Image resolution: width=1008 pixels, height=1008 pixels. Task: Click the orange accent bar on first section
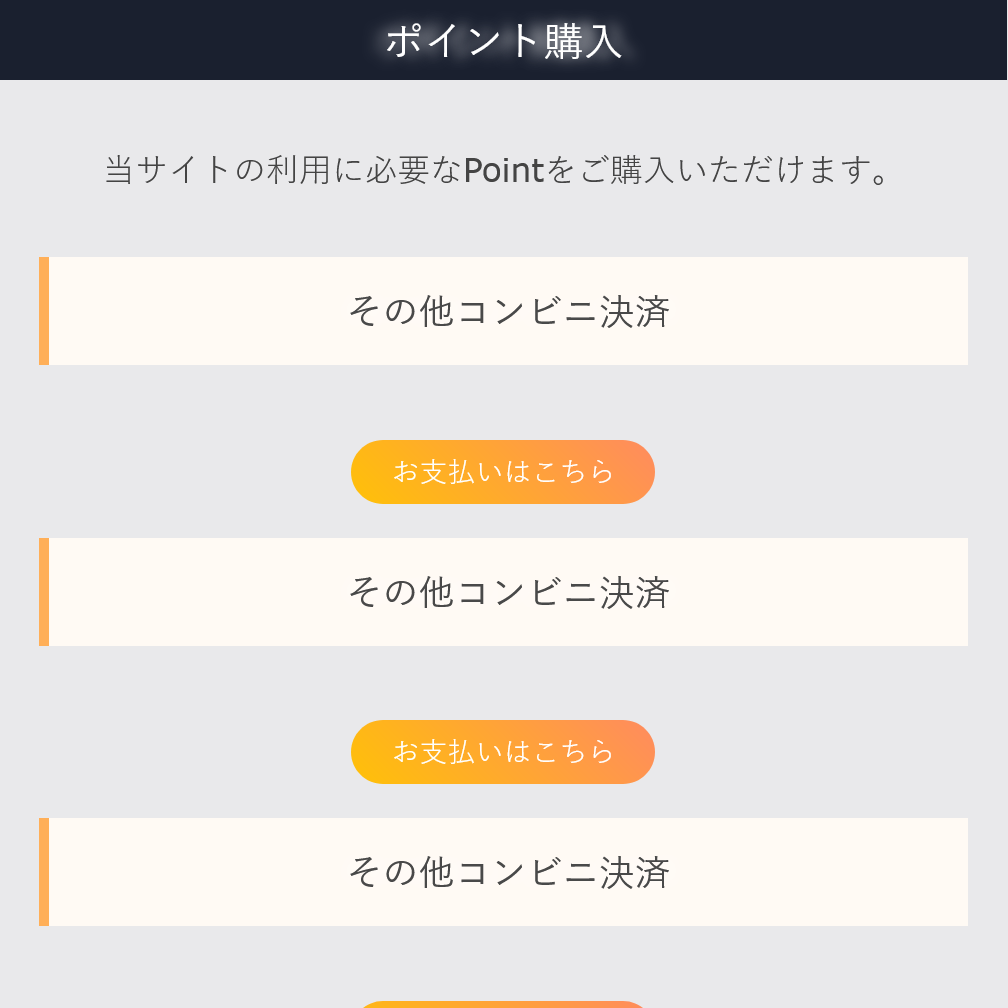tap(44, 311)
